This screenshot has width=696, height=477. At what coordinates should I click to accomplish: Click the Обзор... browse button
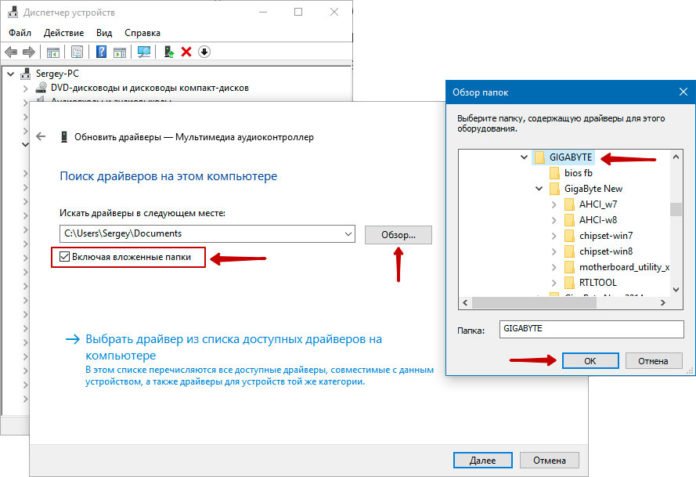(398, 235)
